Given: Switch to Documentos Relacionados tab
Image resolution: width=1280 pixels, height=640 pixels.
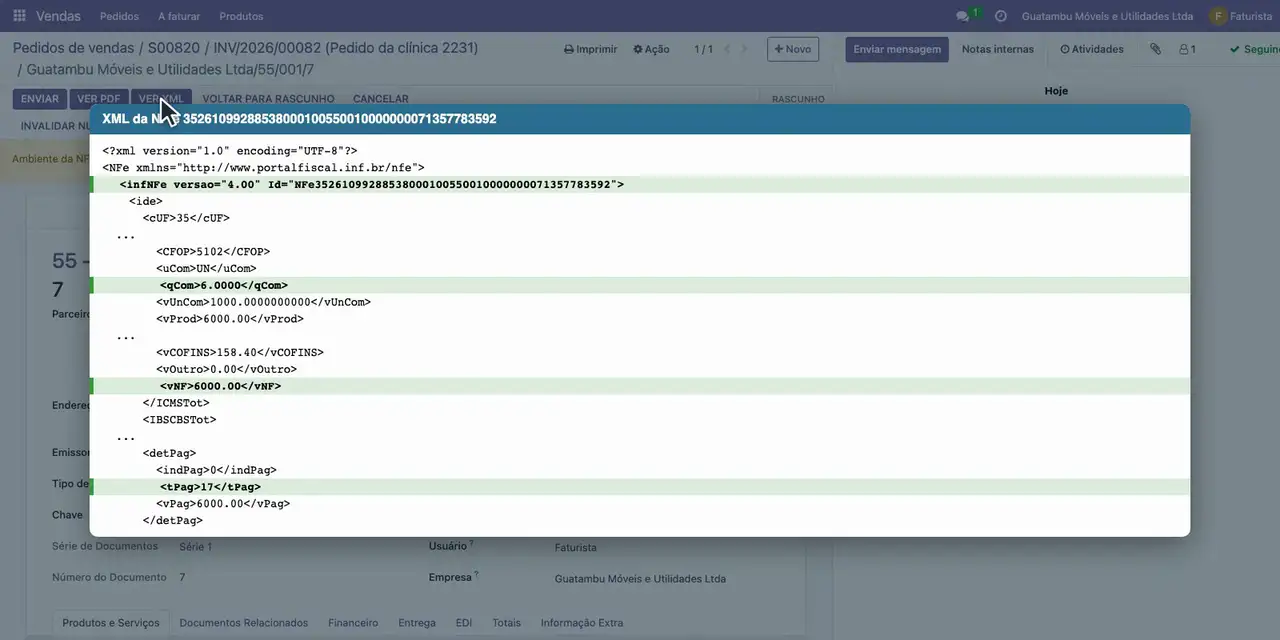Looking at the screenshot, I should [244, 622].
